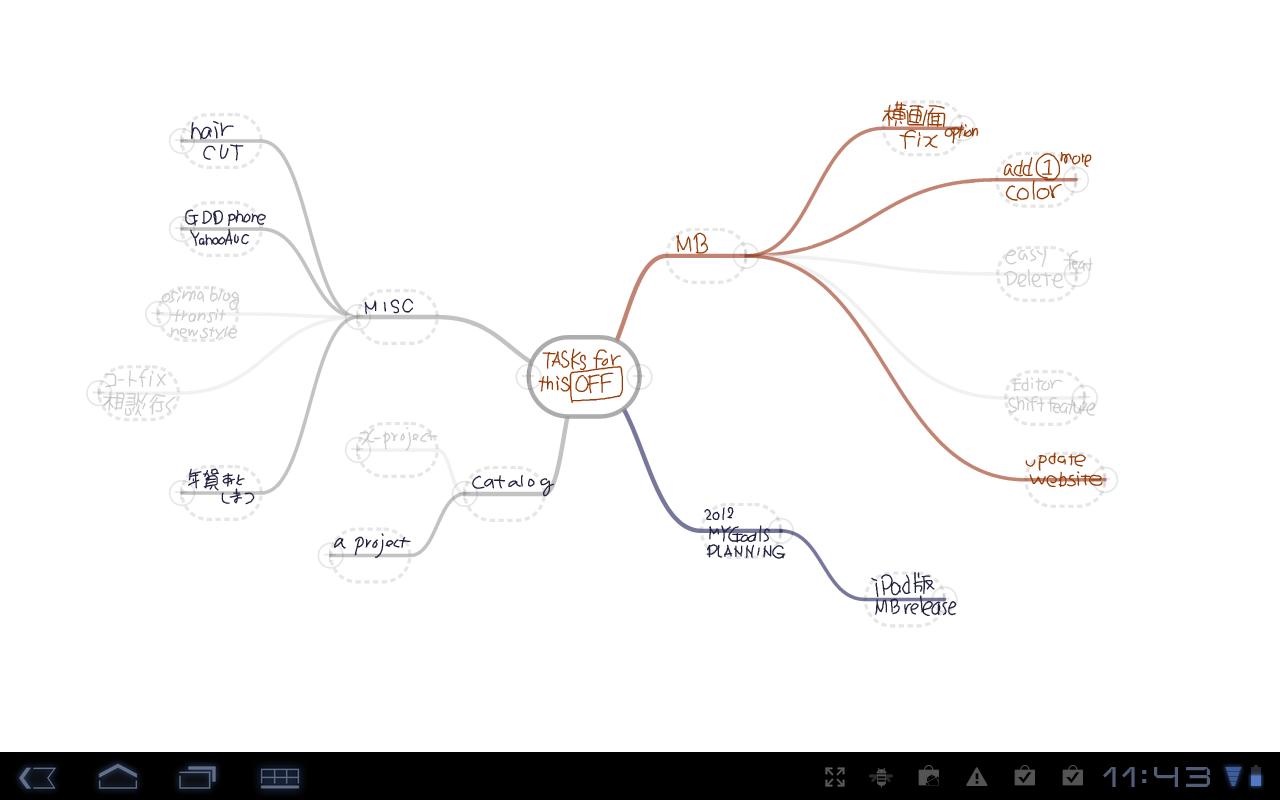Screen dimensions: 1280x800
Task: Check the Wi-Fi signal status icon
Action: coord(1233,777)
